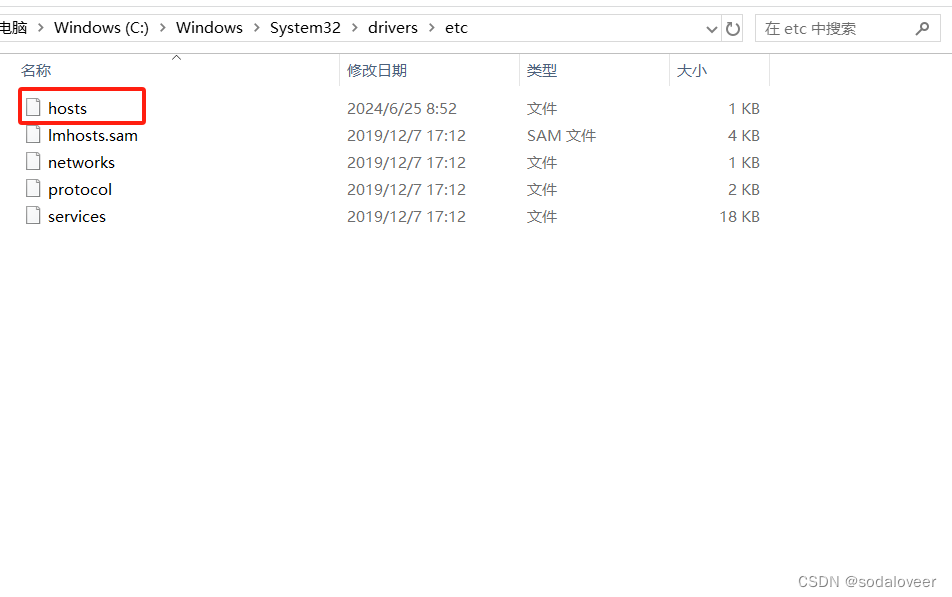Click the lmhosts.sam file icon
The width and height of the screenshot is (952, 597).
point(33,135)
